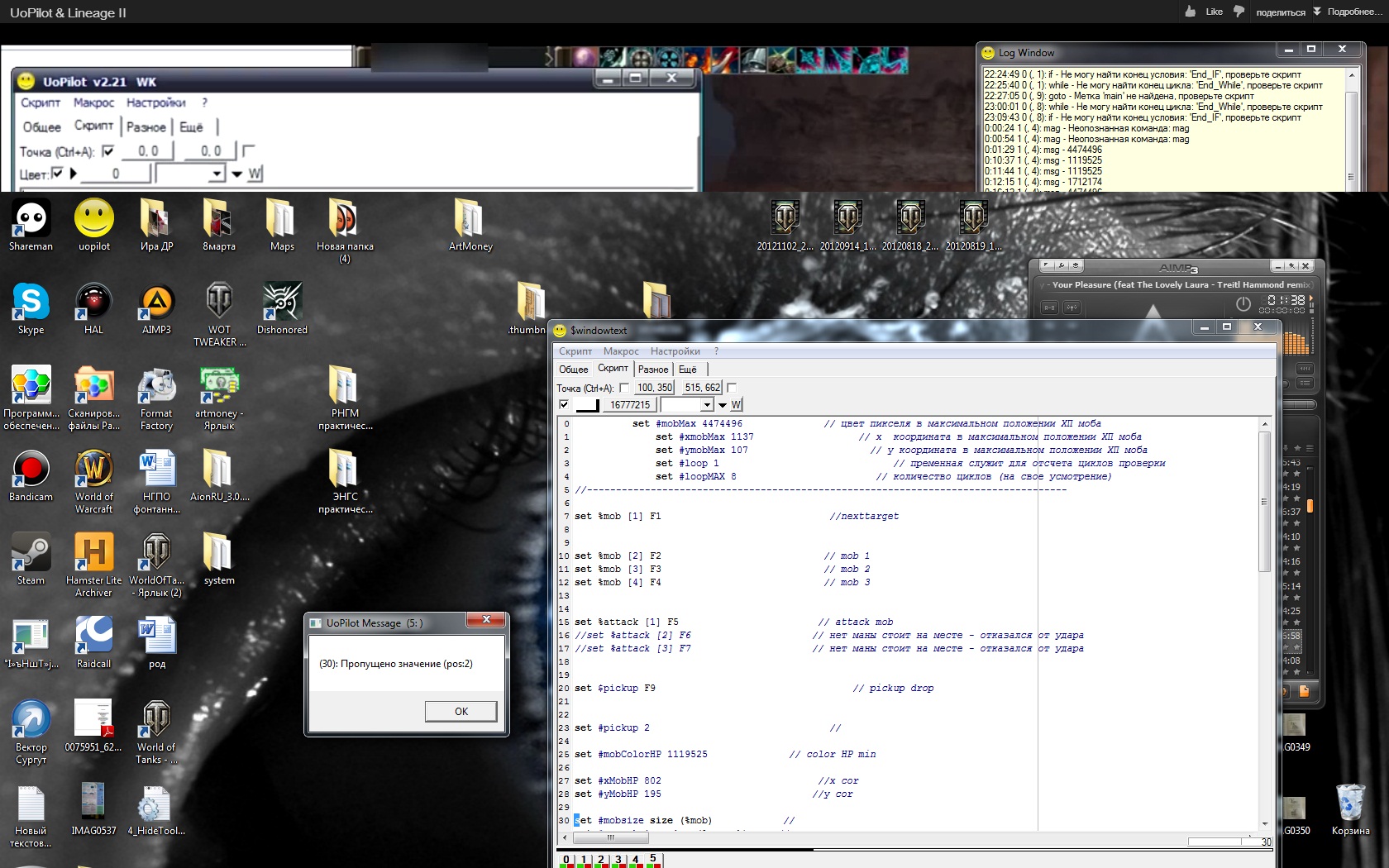Open the Steam desktop icon
The height and width of the screenshot is (868, 1389).
(x=31, y=553)
